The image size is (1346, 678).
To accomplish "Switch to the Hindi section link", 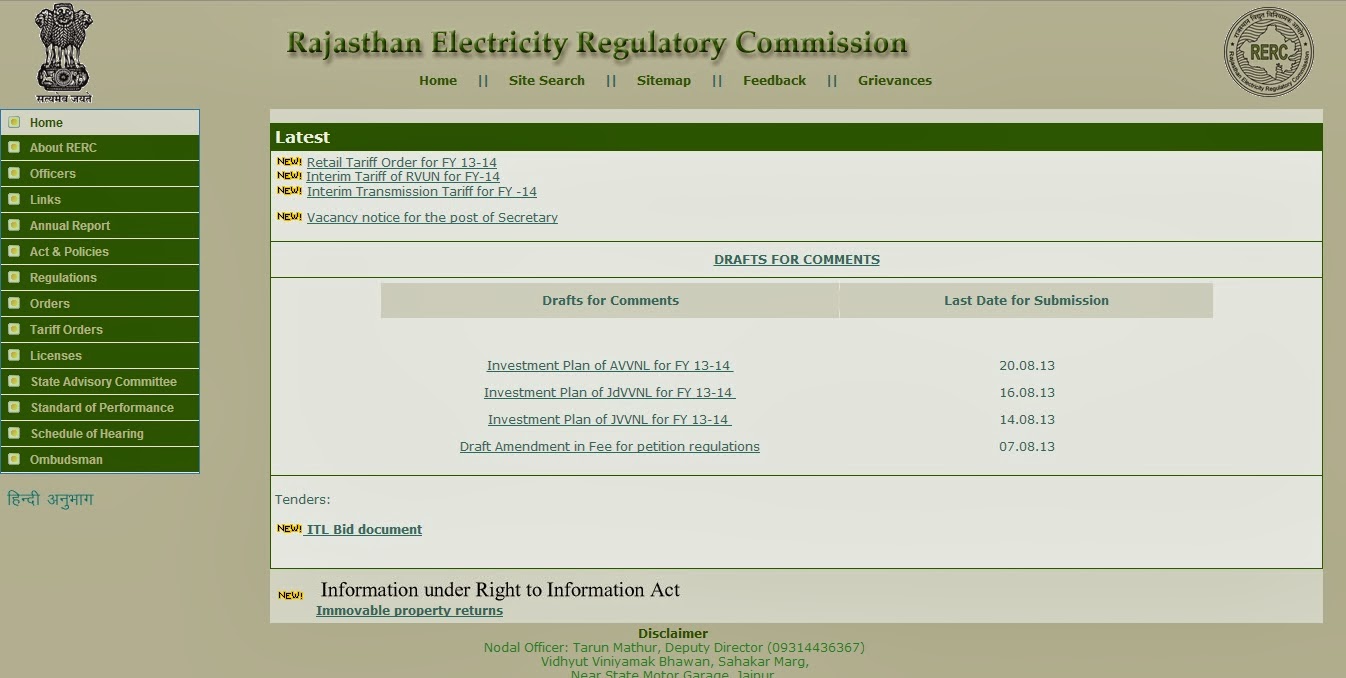I will [x=50, y=499].
